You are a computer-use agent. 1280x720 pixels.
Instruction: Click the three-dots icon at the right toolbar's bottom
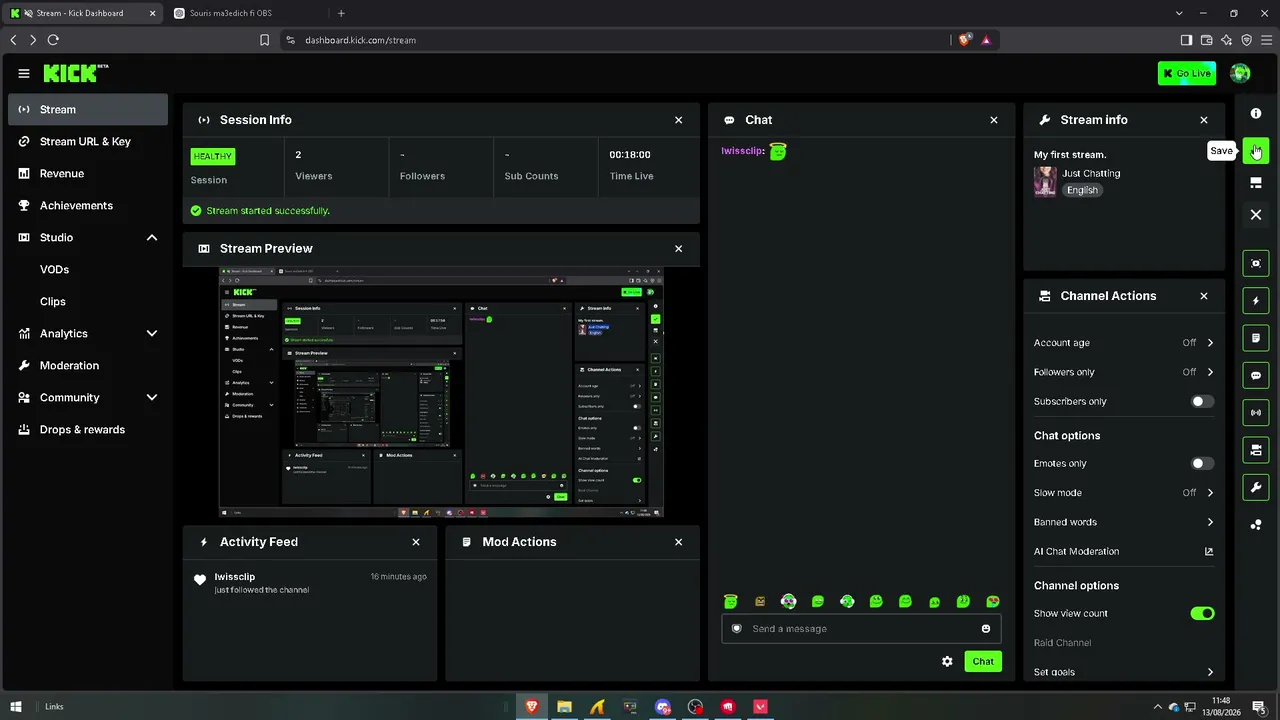pyautogui.click(x=1256, y=525)
